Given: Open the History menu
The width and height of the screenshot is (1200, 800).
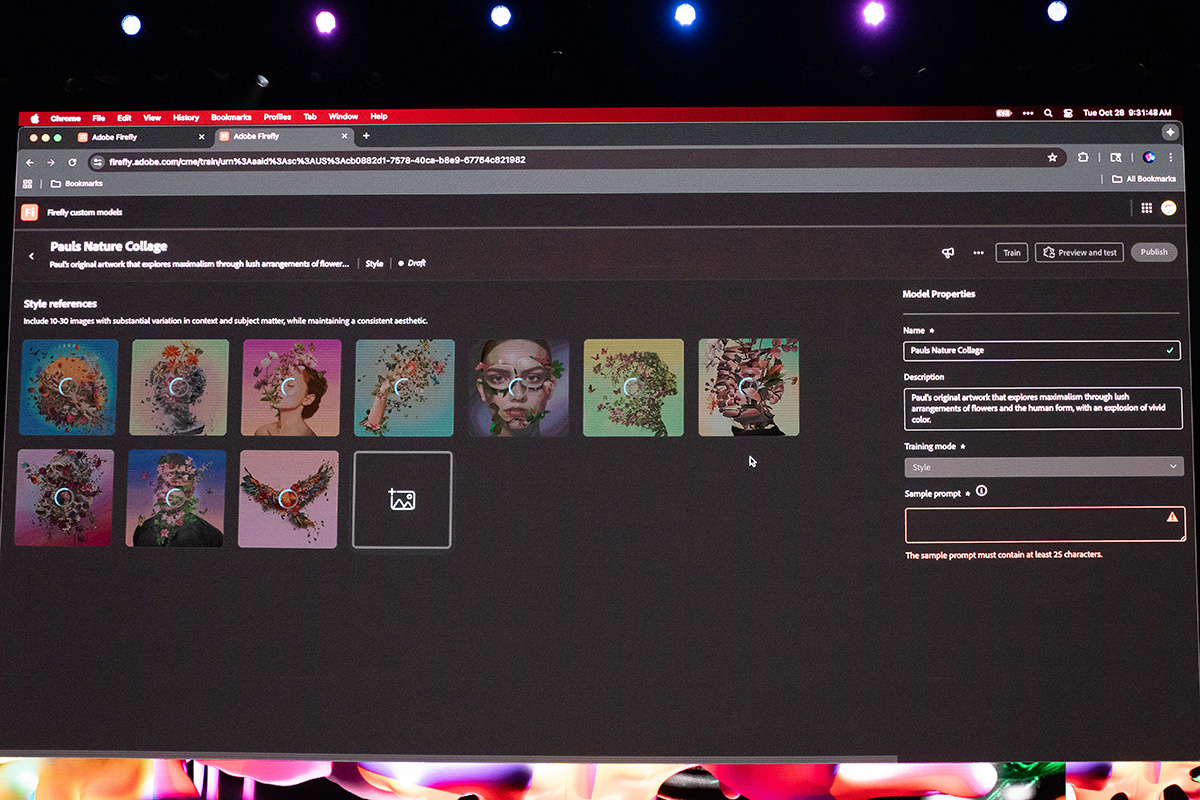Looking at the screenshot, I should point(186,117).
